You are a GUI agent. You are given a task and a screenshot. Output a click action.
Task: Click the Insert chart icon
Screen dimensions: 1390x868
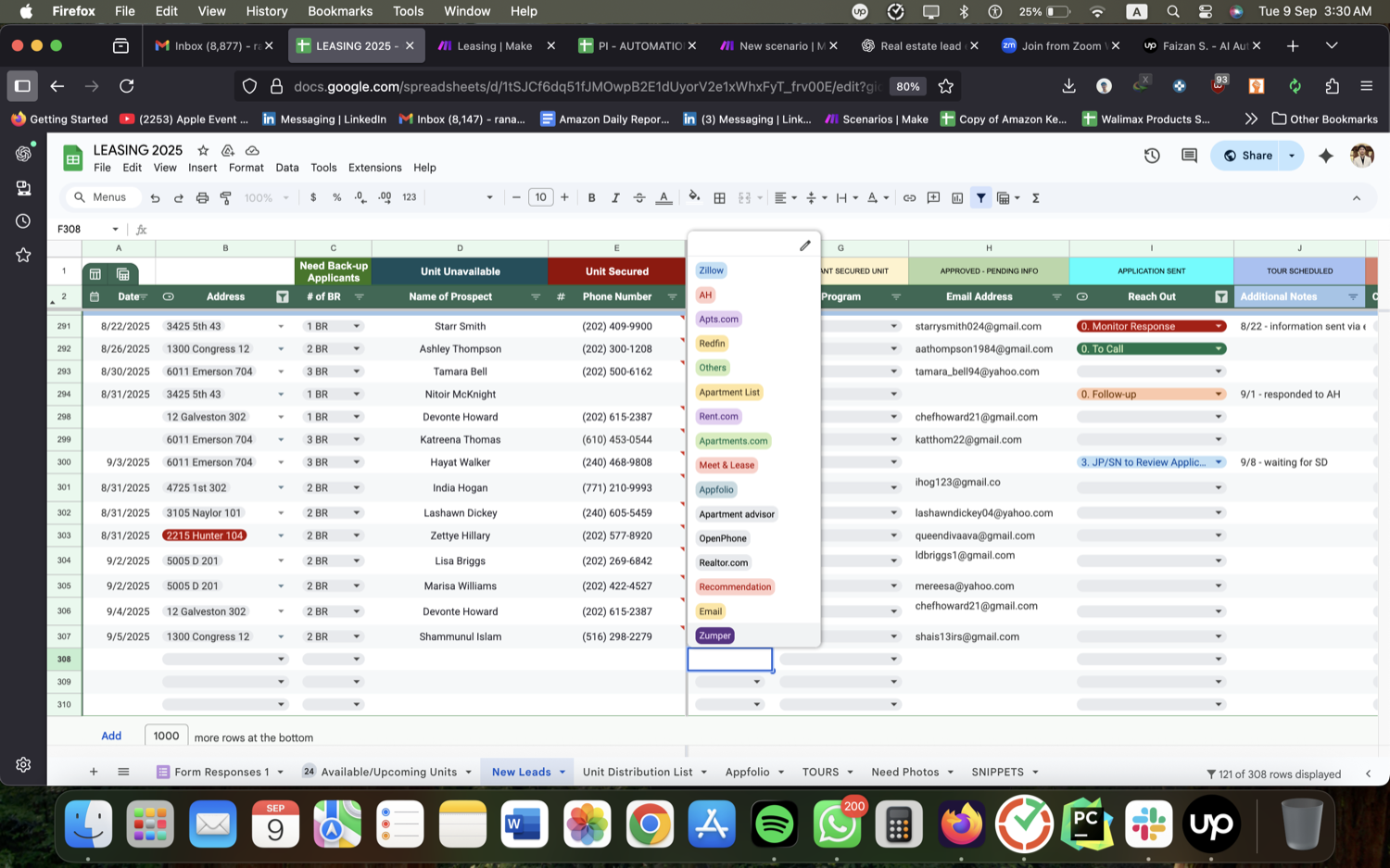tap(957, 197)
